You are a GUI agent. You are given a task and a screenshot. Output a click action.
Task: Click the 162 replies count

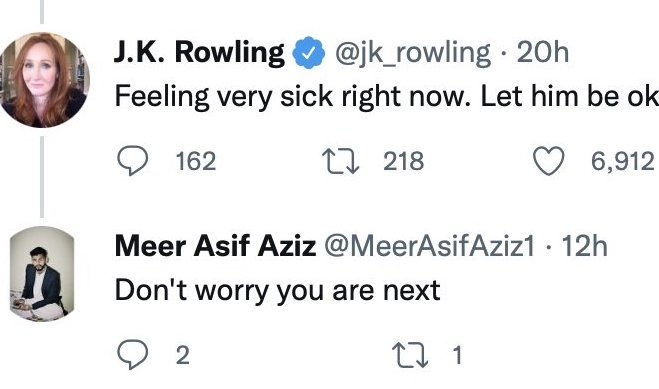tap(196, 162)
